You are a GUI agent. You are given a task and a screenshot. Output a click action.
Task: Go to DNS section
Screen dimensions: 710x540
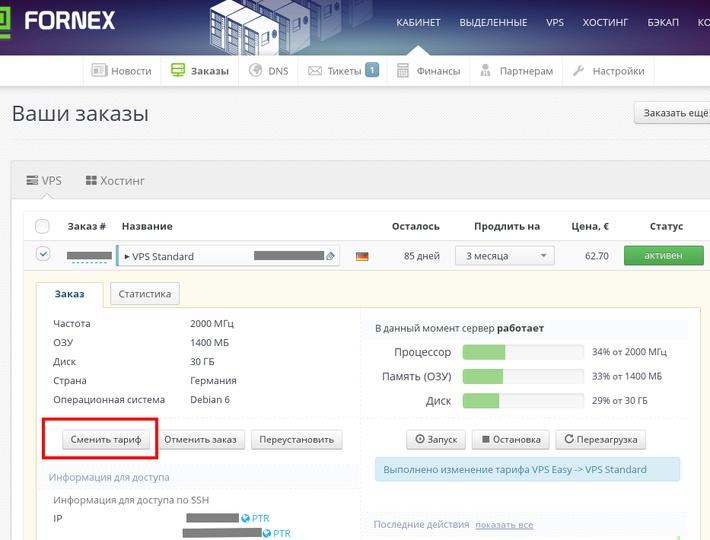coord(269,71)
